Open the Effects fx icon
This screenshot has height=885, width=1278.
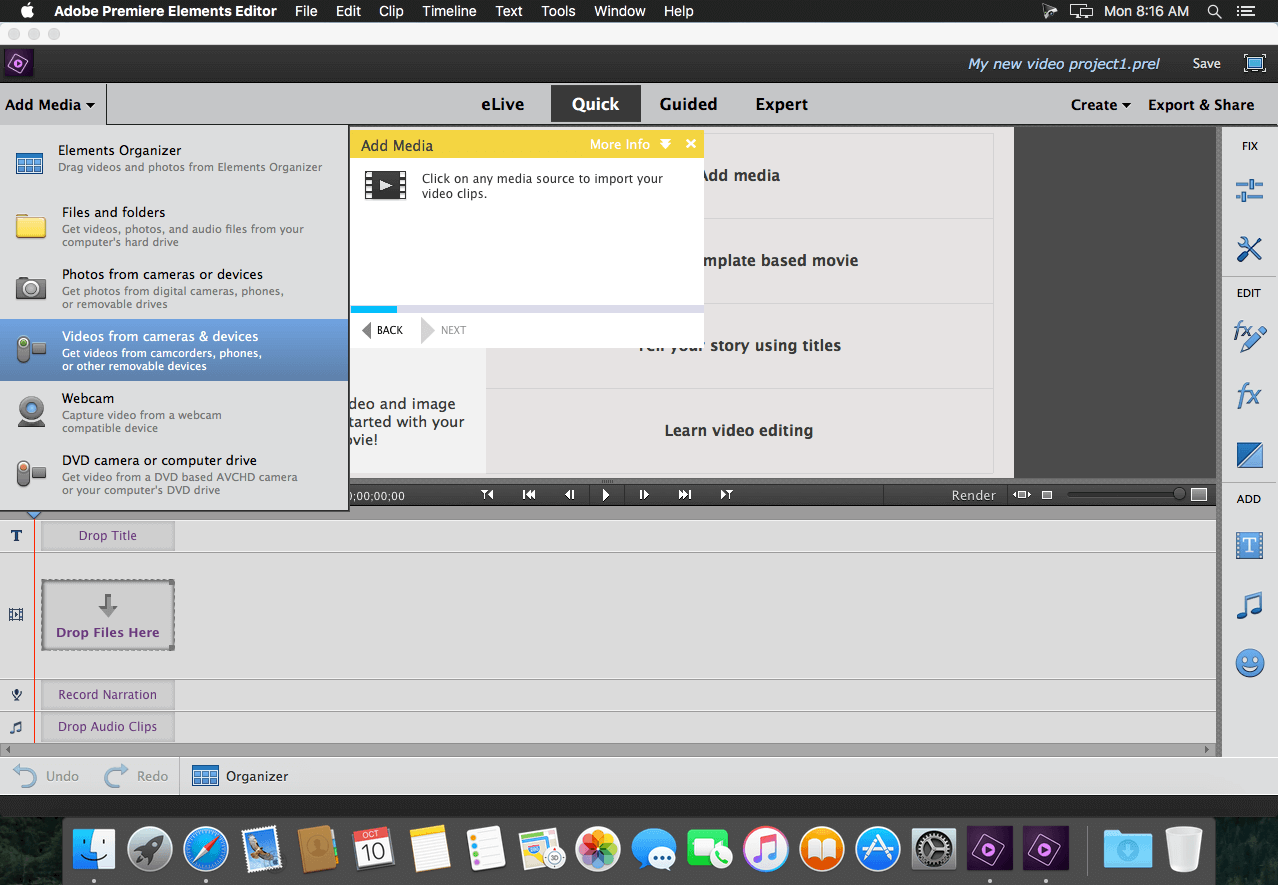[1249, 396]
